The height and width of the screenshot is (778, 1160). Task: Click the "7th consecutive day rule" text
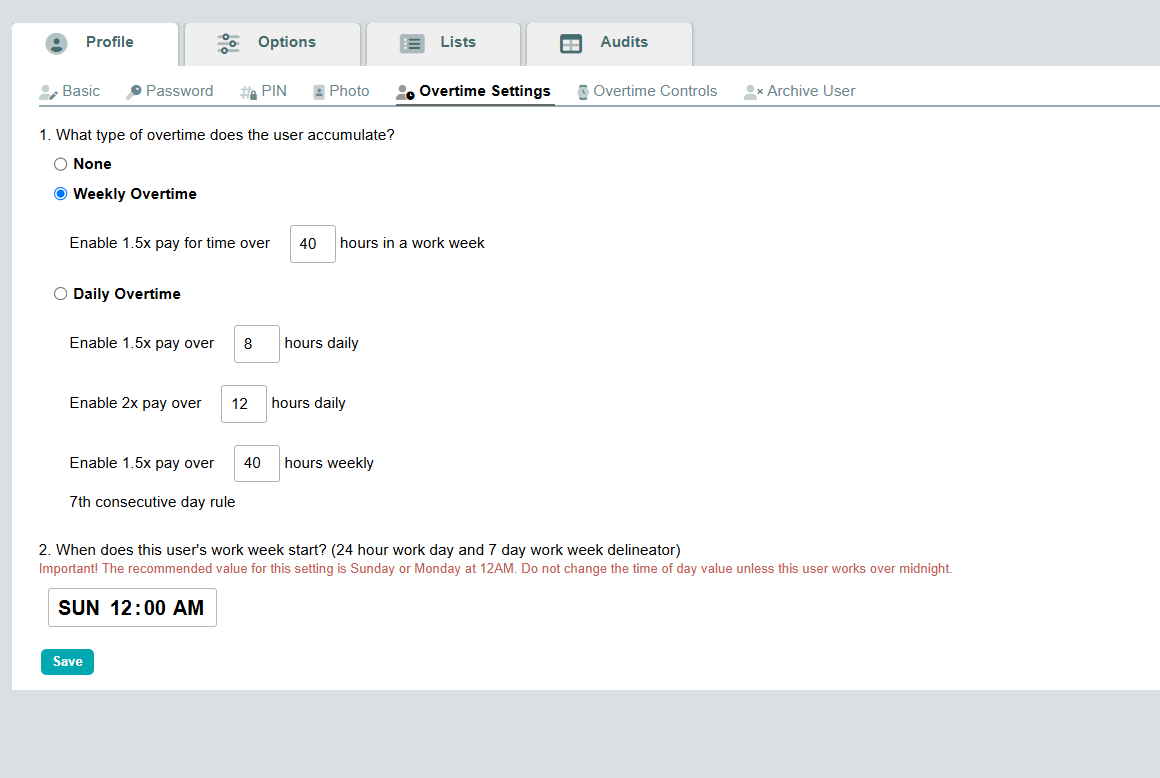coord(152,502)
